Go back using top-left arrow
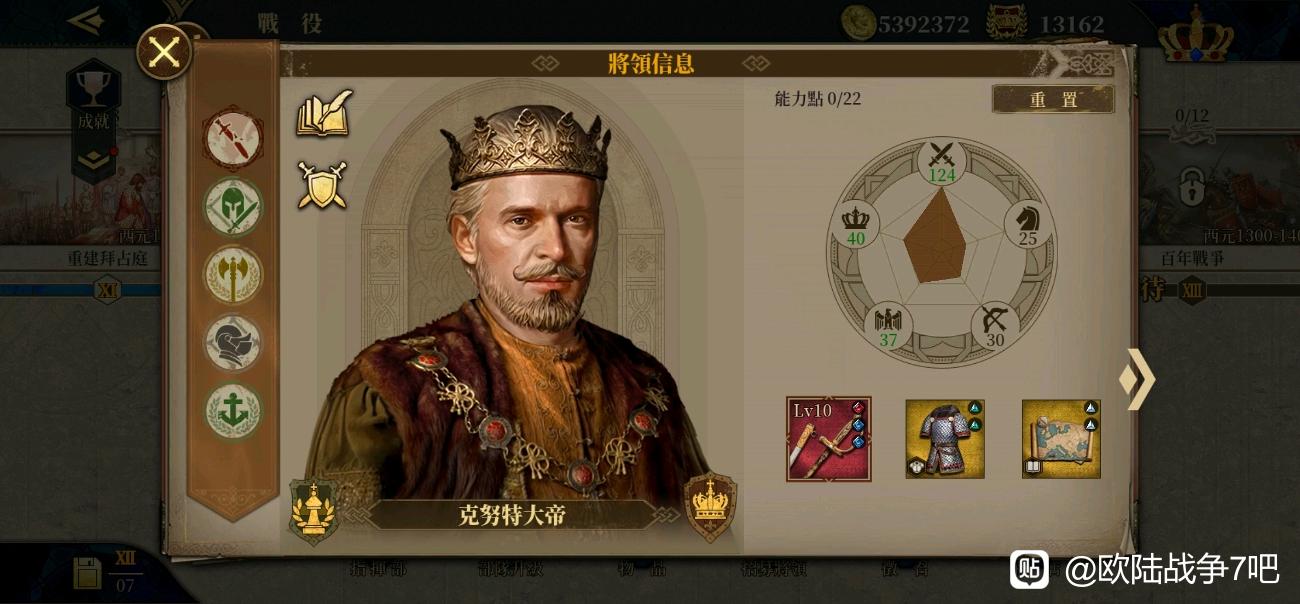The height and width of the screenshot is (604, 1300). tap(86, 20)
